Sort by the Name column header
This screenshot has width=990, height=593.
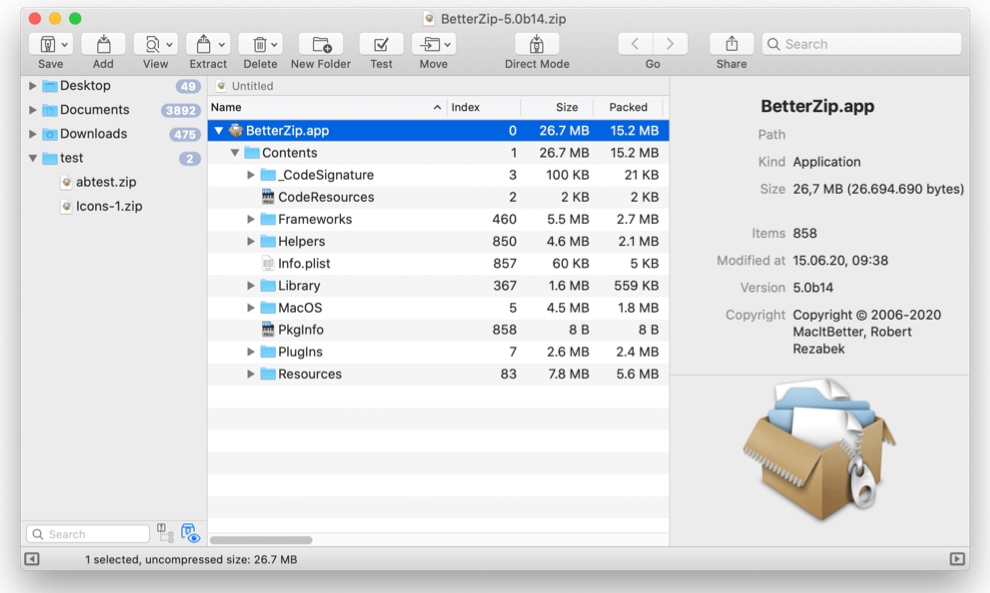tap(326, 107)
